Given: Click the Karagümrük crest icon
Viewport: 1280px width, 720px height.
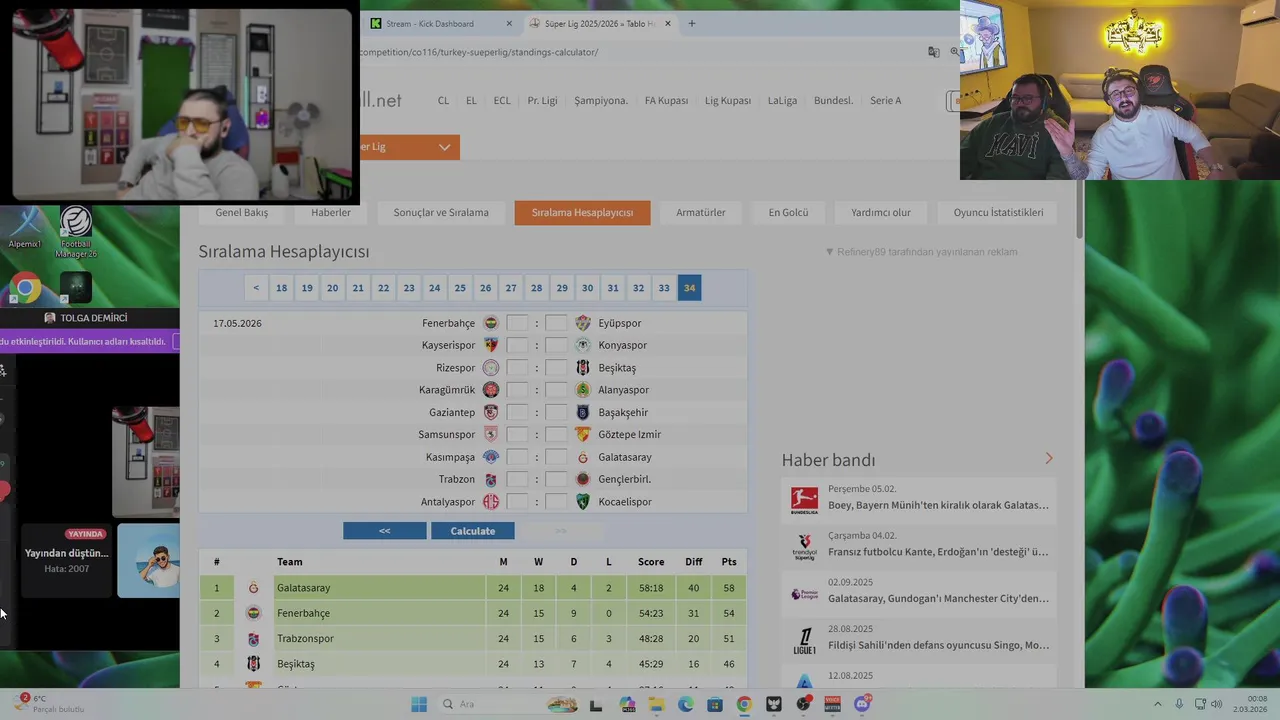Looking at the screenshot, I should point(490,390).
